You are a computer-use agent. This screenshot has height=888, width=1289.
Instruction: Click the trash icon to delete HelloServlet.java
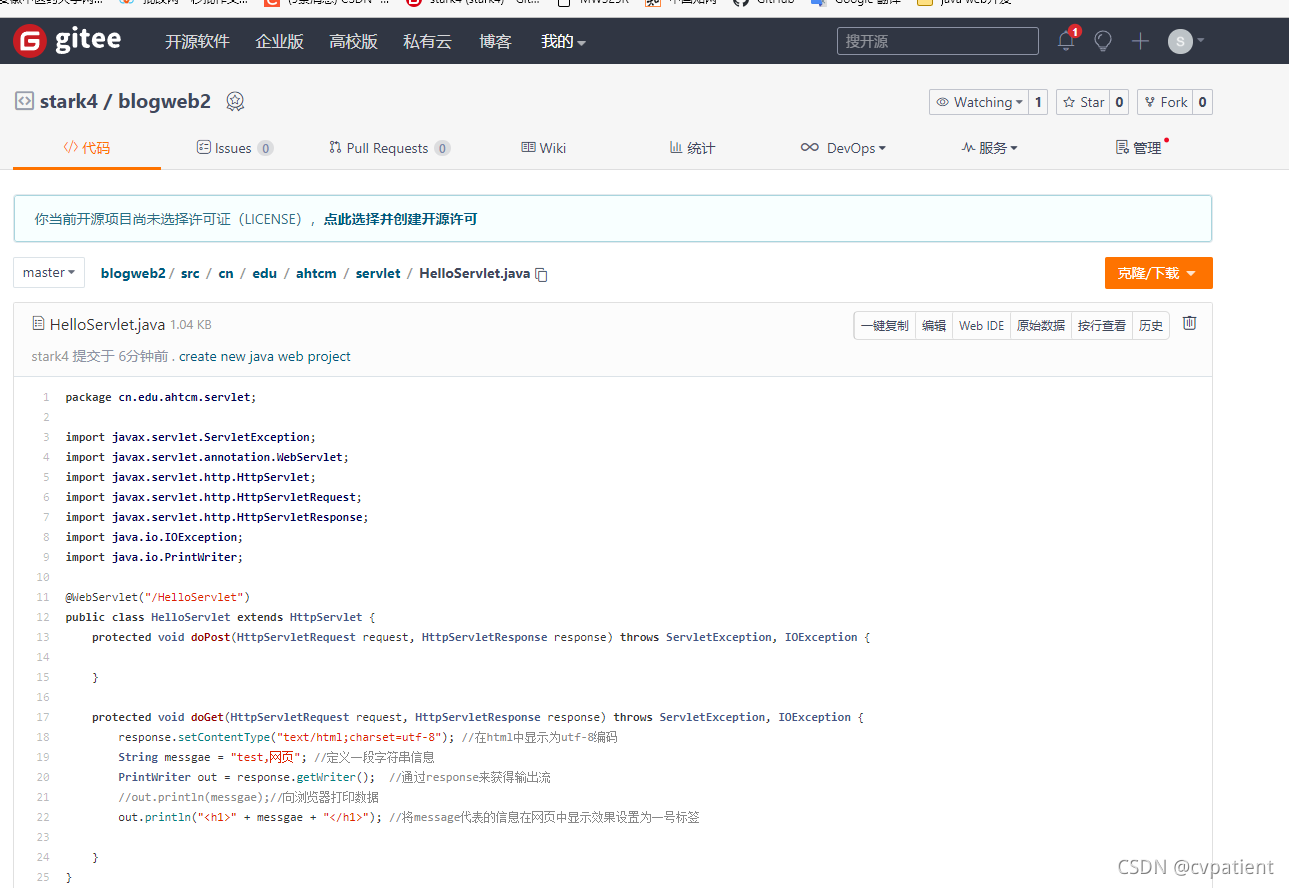1189,322
